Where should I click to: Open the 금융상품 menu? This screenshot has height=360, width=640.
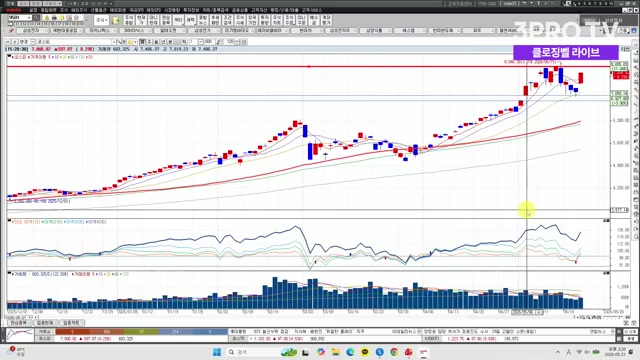click(240, 10)
